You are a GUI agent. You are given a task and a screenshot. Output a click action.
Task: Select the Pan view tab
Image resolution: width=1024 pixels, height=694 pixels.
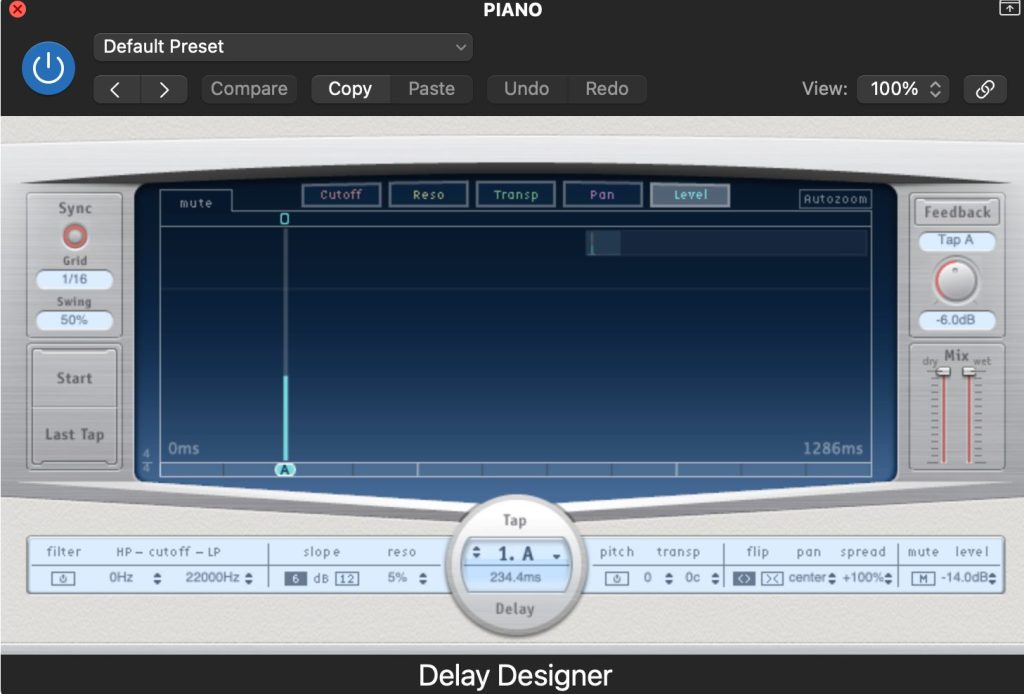coord(602,195)
